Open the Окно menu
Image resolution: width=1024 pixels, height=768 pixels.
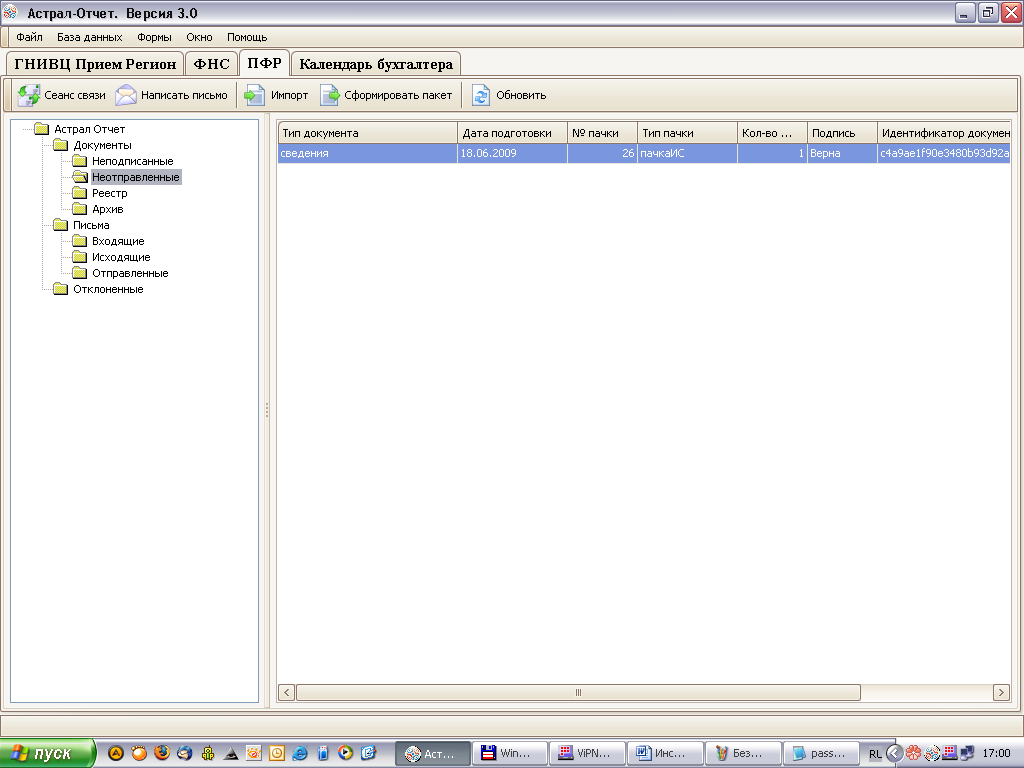(199, 37)
